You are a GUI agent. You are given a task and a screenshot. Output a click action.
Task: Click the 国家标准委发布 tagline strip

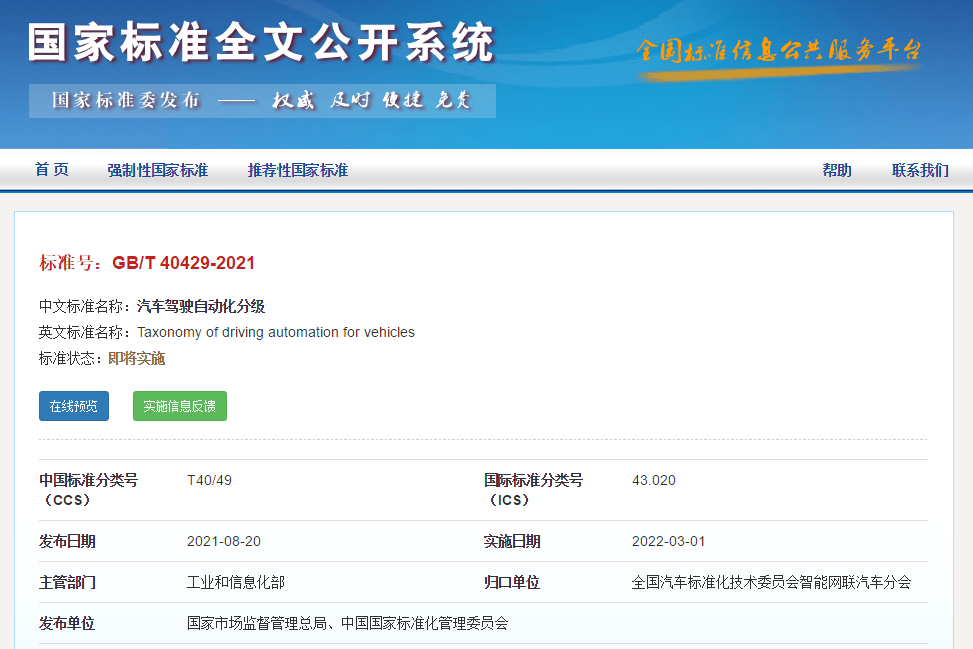tap(262, 100)
